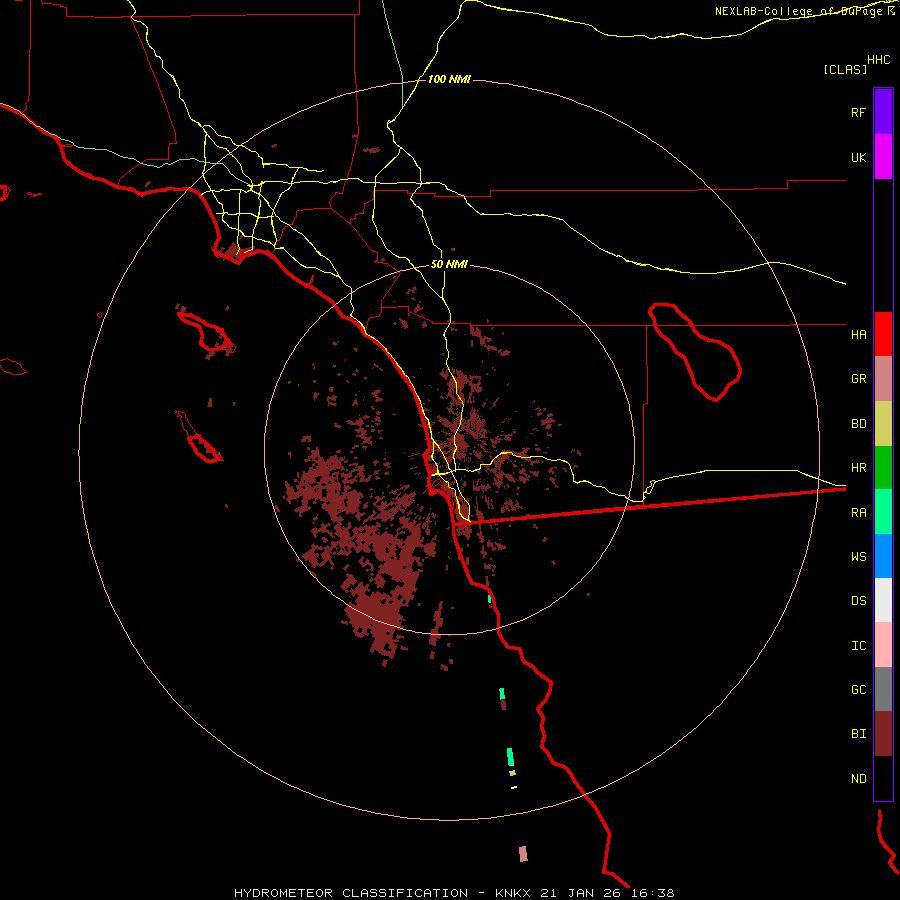This screenshot has width=900, height=900.
Task: Click the BD legend label
Action: [858, 424]
